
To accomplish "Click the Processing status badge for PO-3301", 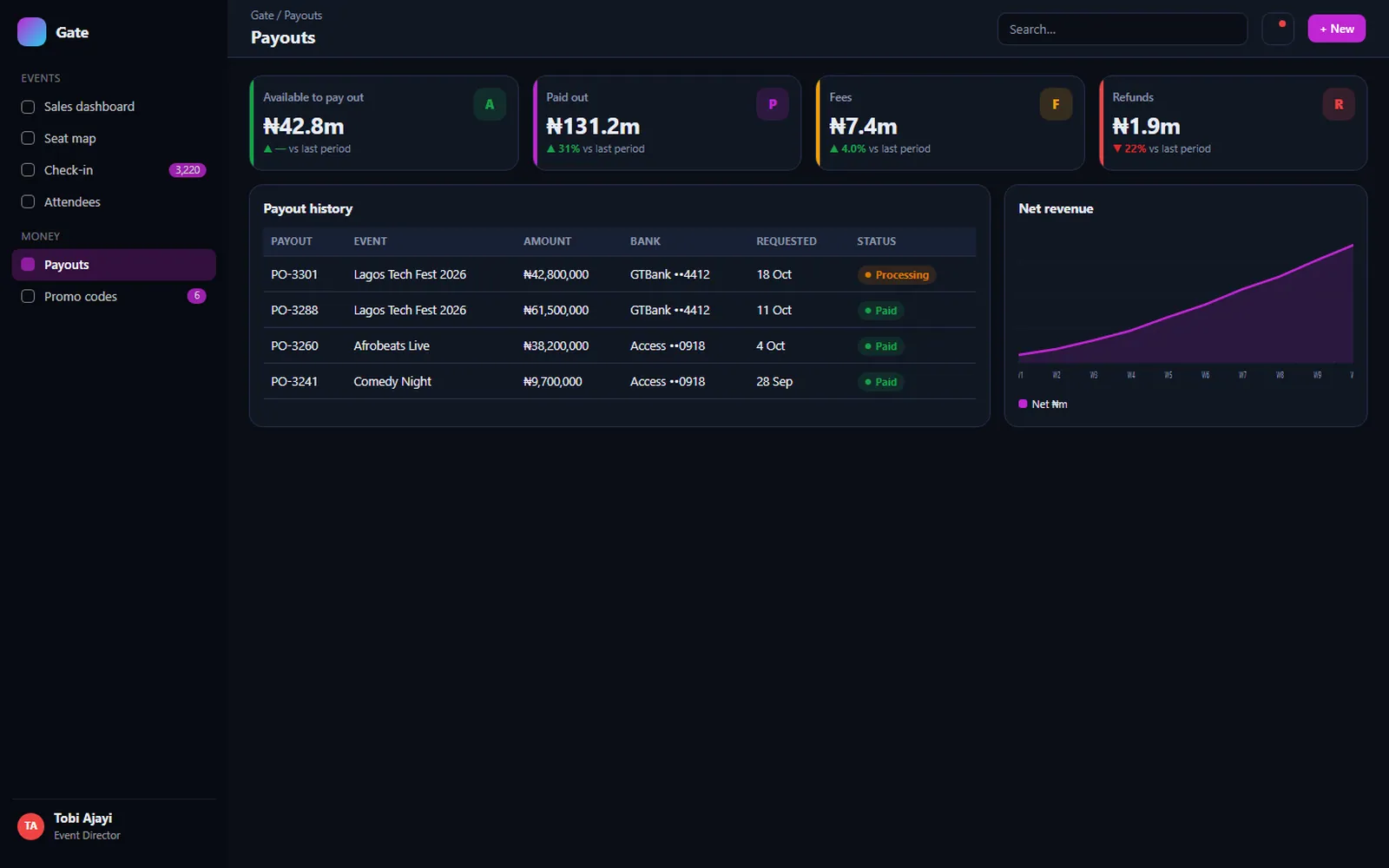I will 896,275.
